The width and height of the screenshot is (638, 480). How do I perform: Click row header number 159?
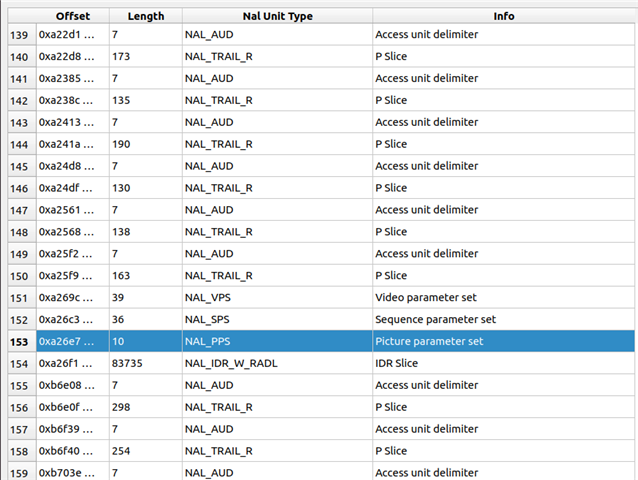click(x=18, y=472)
